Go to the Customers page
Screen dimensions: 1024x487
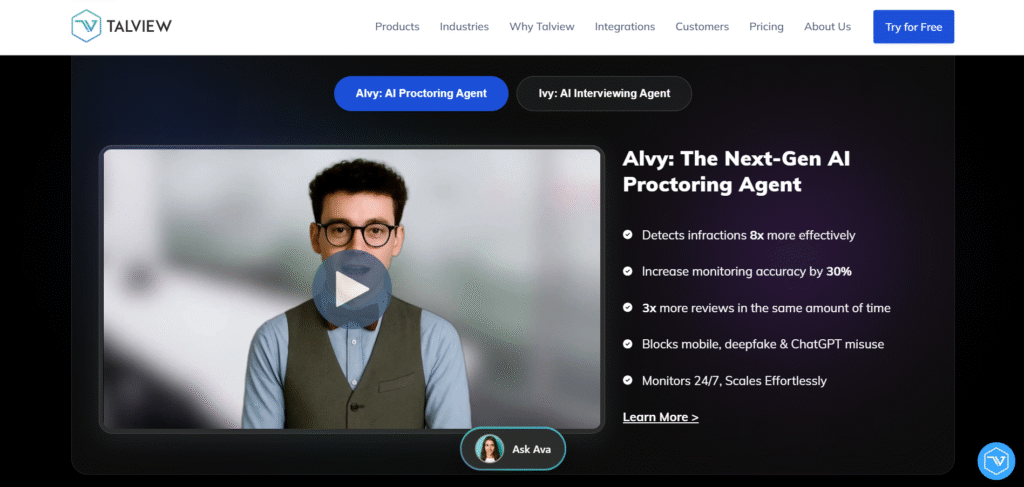(702, 27)
